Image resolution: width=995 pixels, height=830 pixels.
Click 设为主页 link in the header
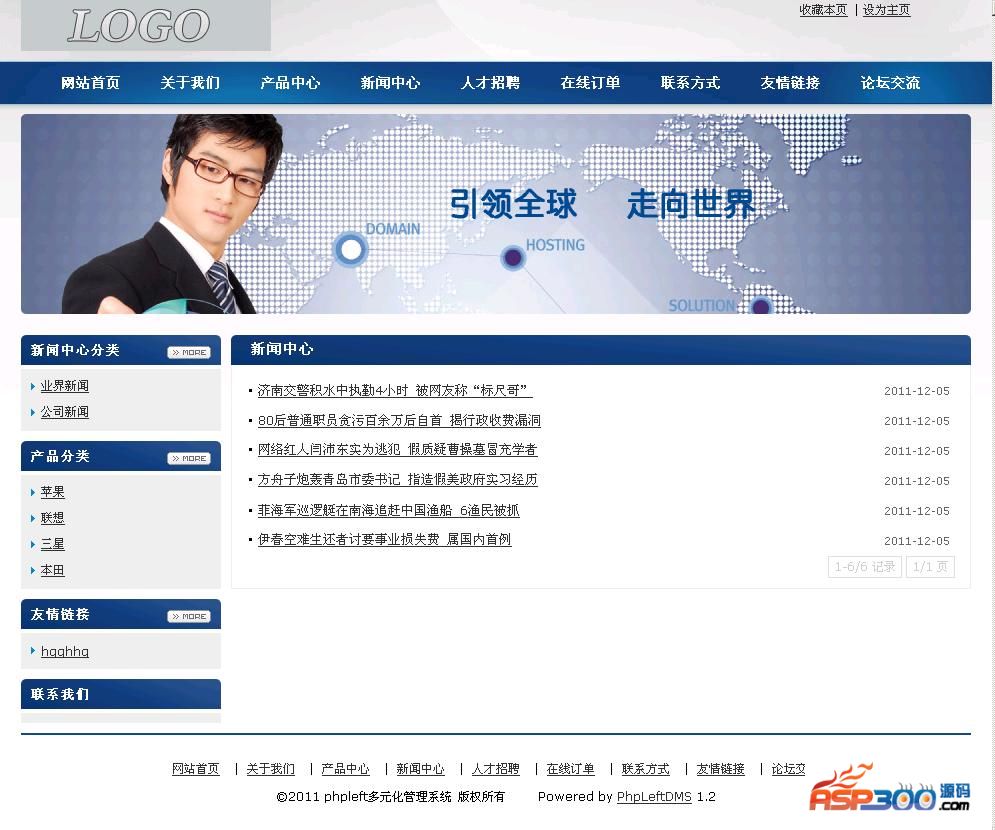pos(886,10)
